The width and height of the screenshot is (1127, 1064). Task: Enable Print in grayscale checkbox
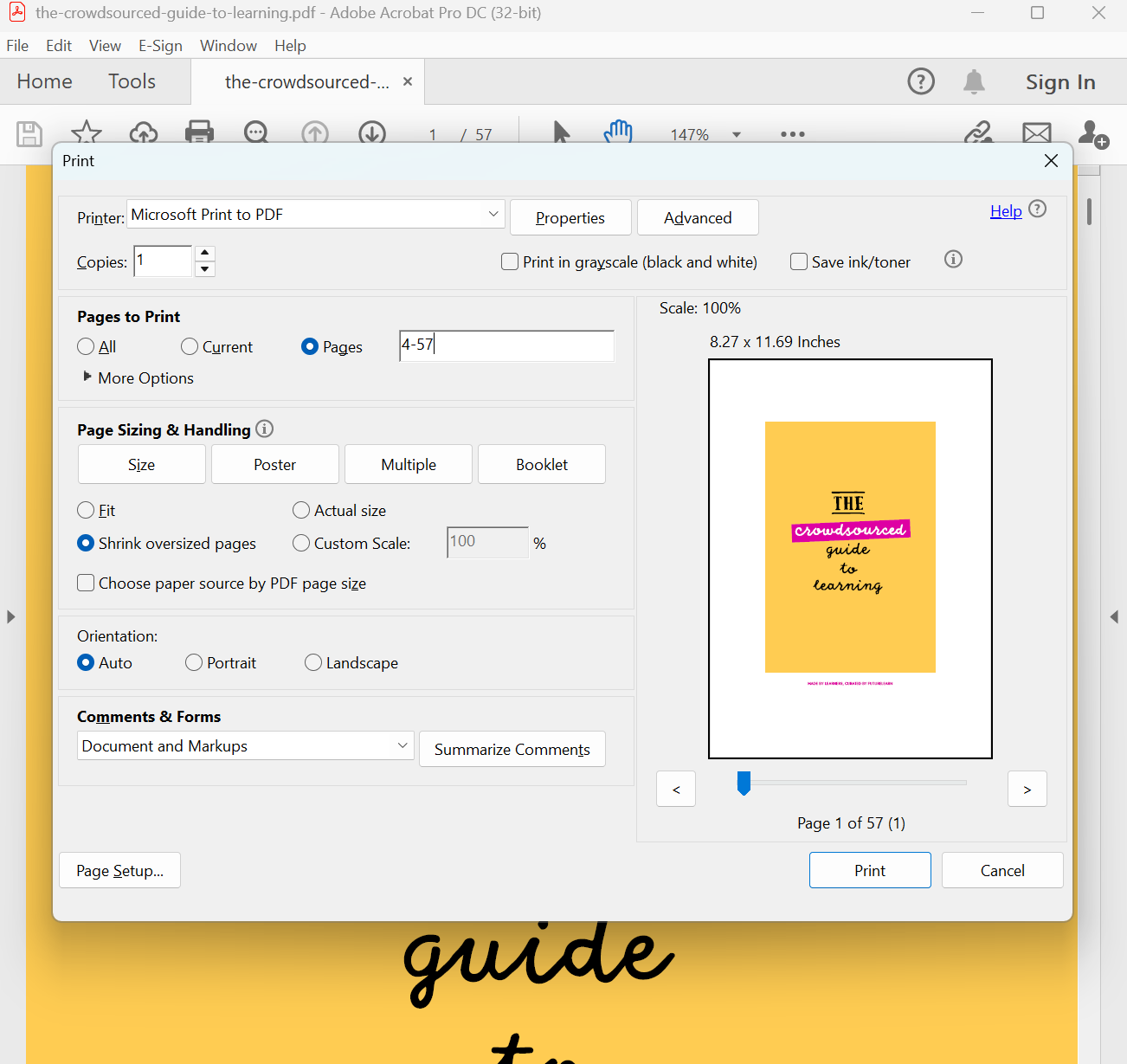510,261
